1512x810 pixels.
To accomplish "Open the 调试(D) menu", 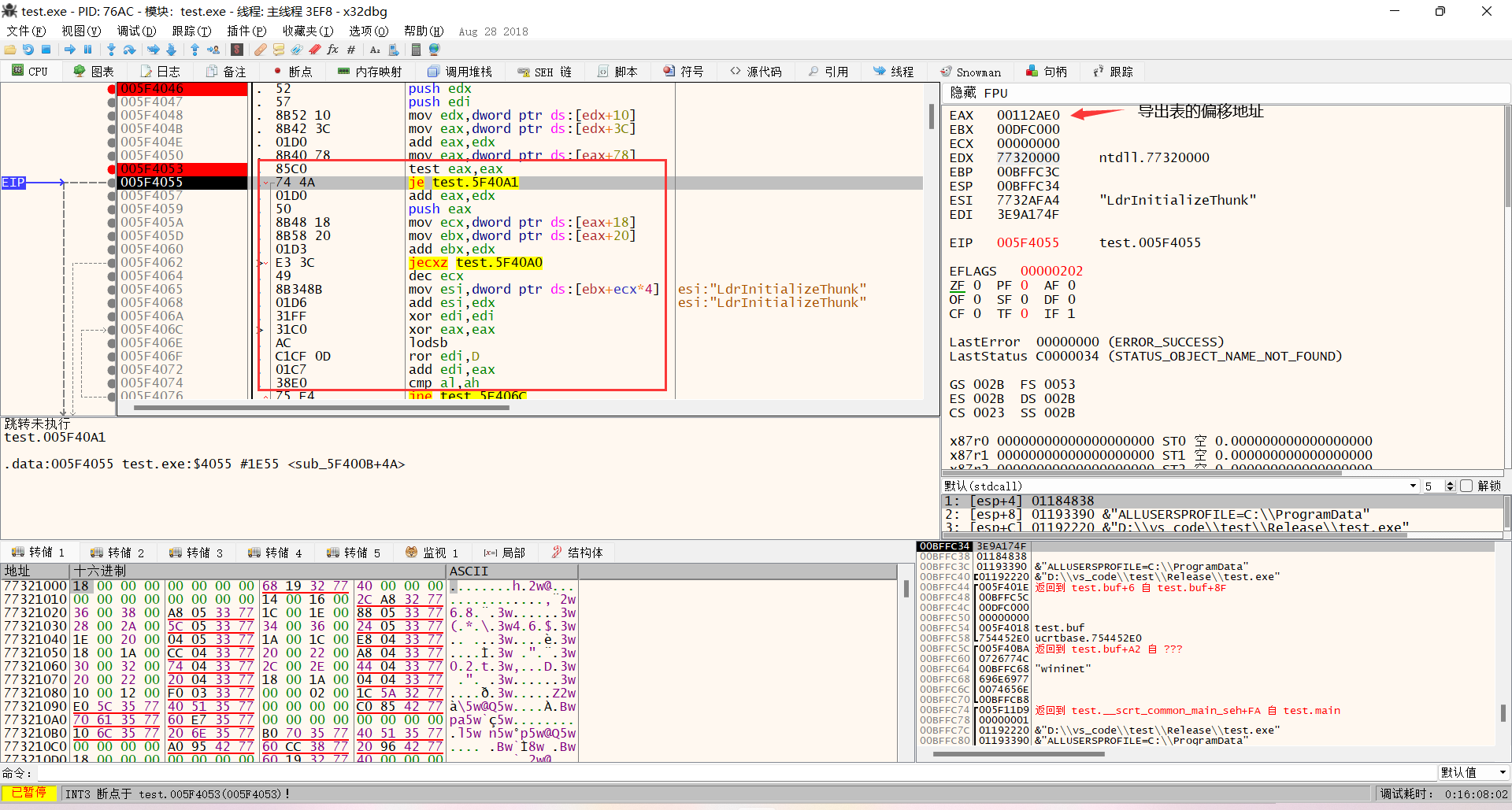I will click(x=136, y=31).
